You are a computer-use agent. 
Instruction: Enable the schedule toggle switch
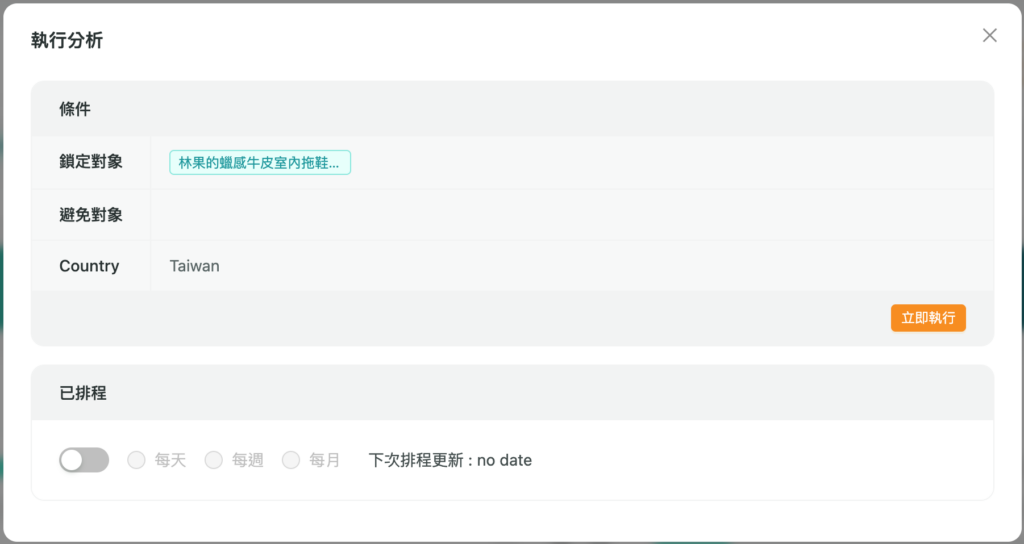[84, 460]
